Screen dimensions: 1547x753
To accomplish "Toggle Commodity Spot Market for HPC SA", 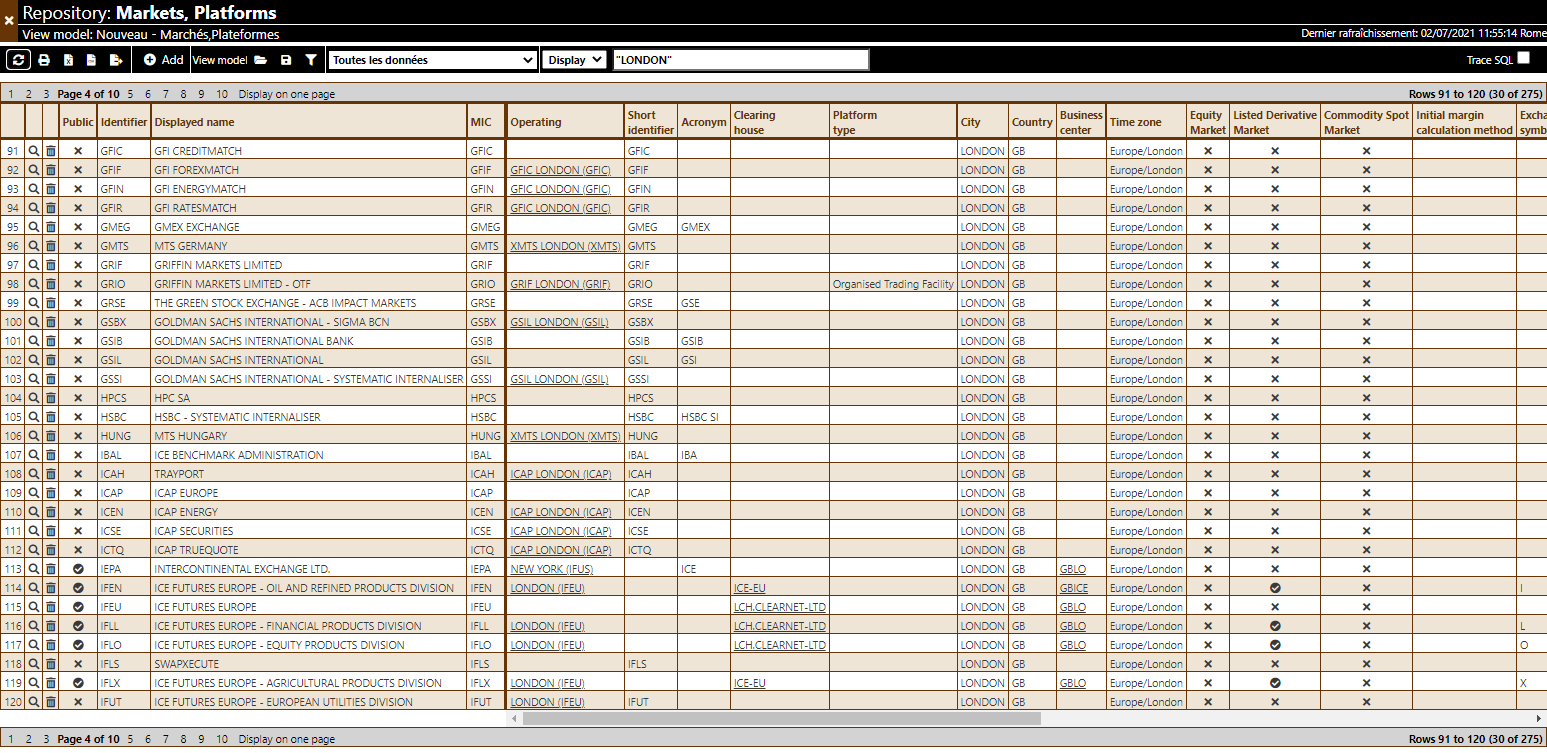I will pos(1367,398).
